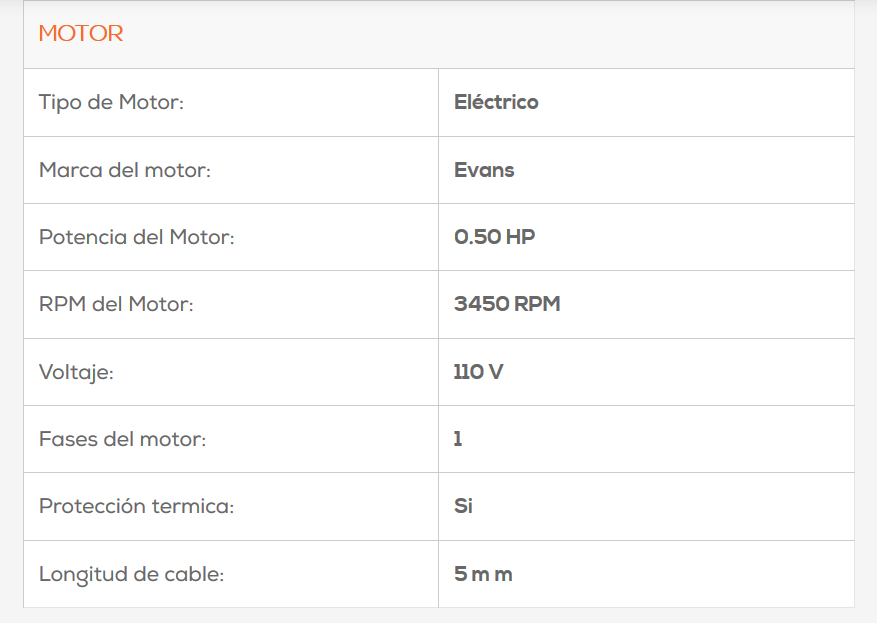Select the "1" phases value
This screenshot has height=623, width=877.
(458, 439)
